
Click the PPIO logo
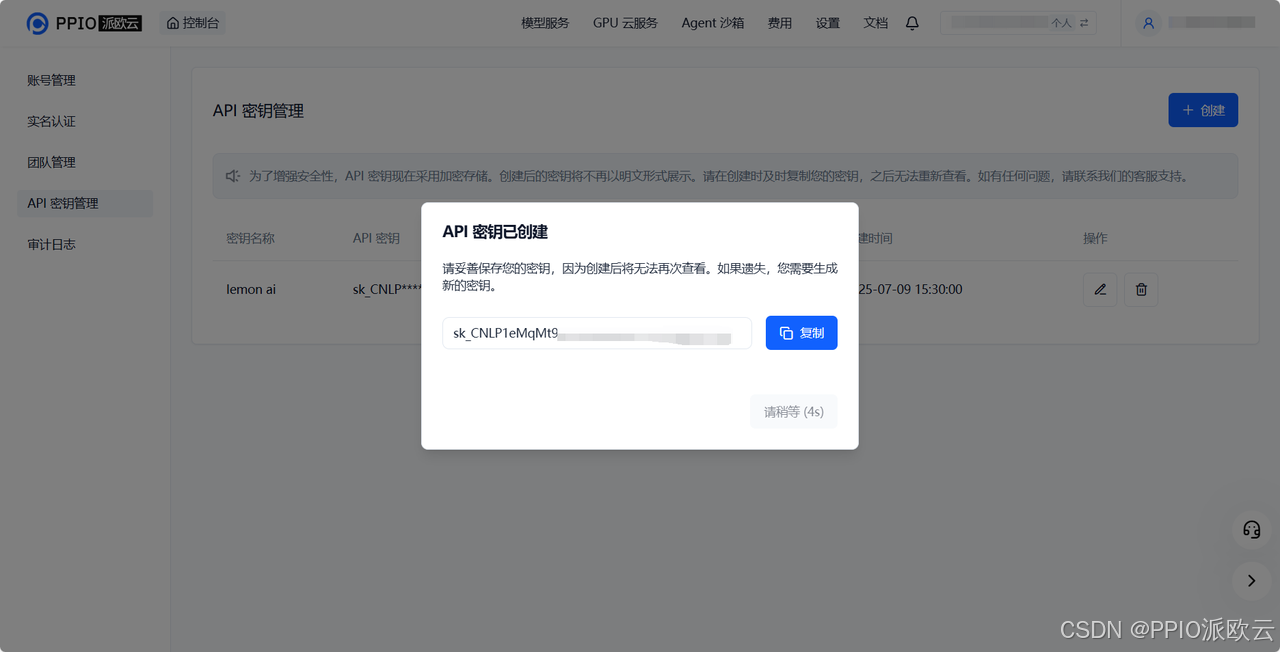[84, 23]
